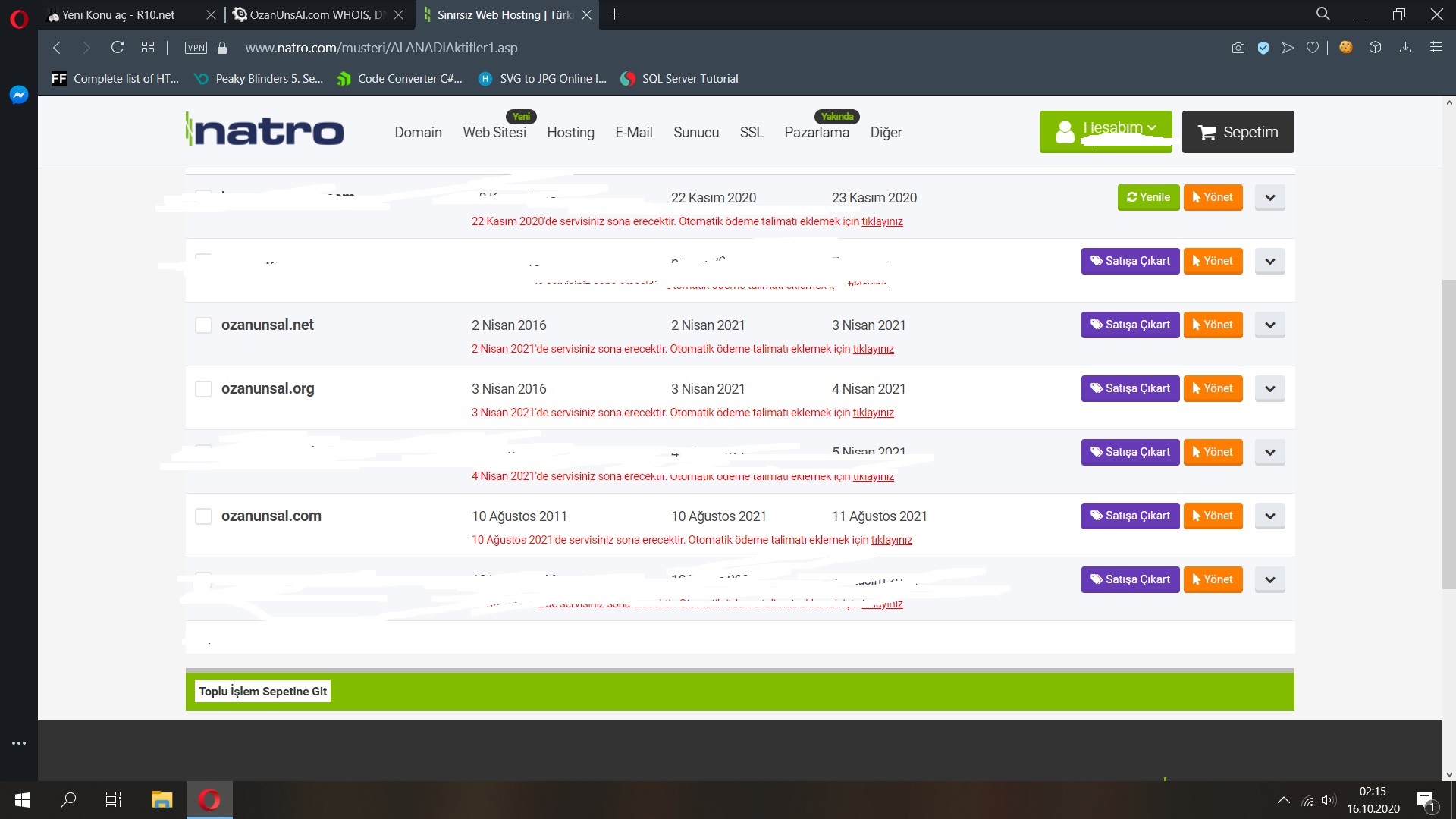Click Toplu İşlem Sepetine Git button

click(x=262, y=692)
